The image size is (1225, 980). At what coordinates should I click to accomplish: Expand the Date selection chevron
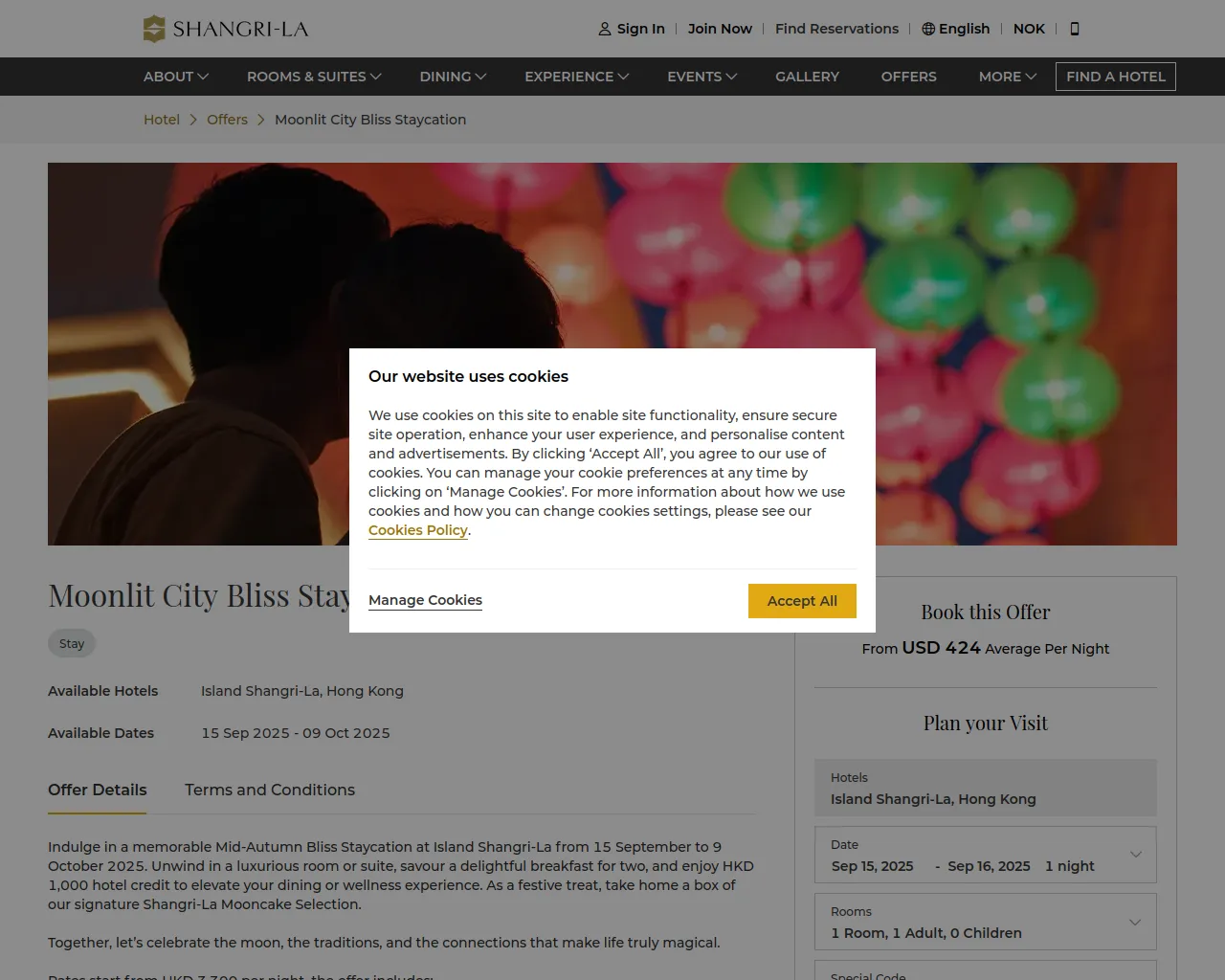(x=1135, y=855)
